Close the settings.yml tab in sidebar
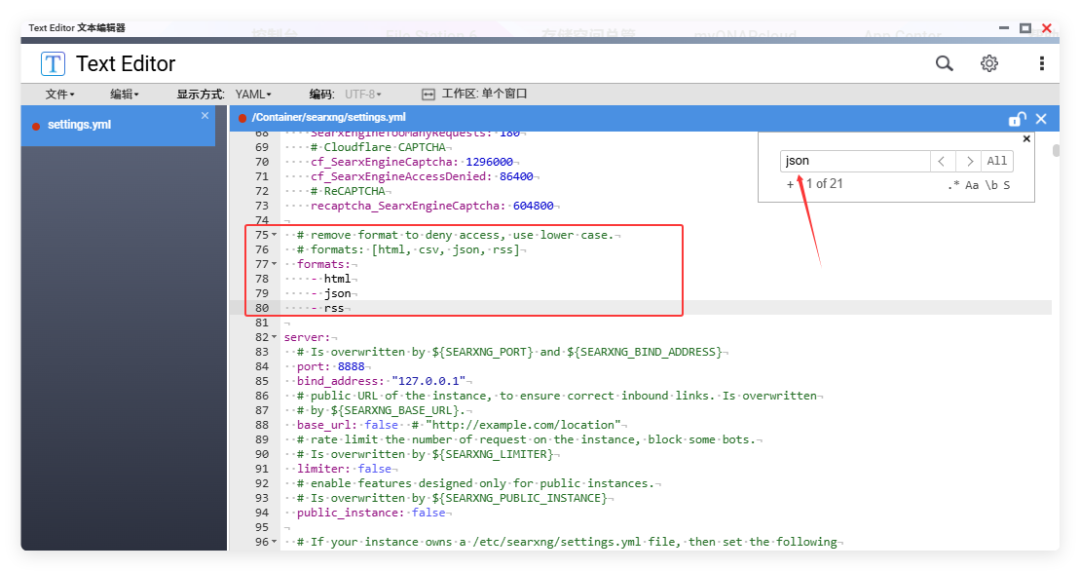The image size is (1080, 571). [205, 116]
